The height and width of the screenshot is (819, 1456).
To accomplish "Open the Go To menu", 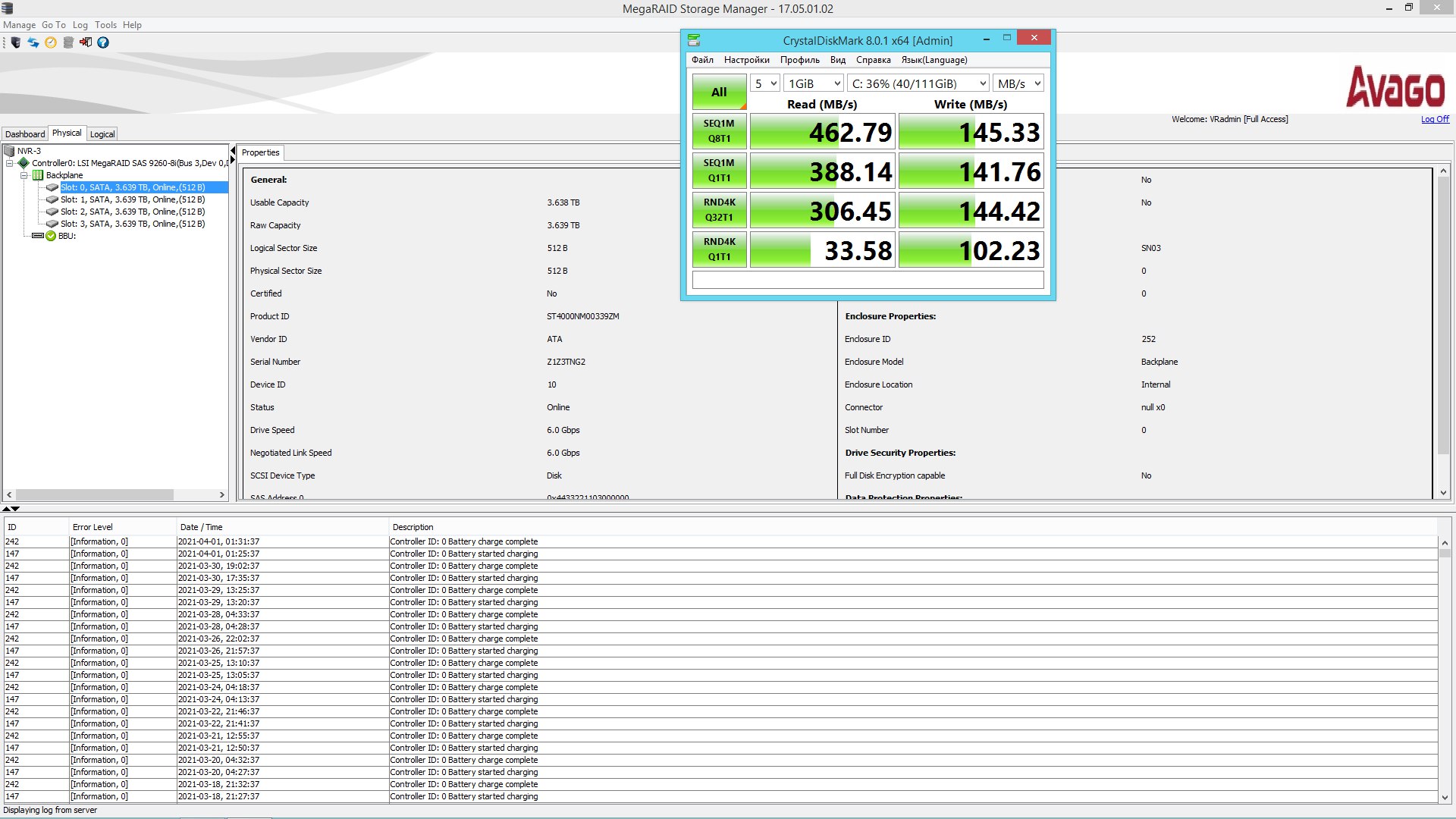I will point(53,25).
